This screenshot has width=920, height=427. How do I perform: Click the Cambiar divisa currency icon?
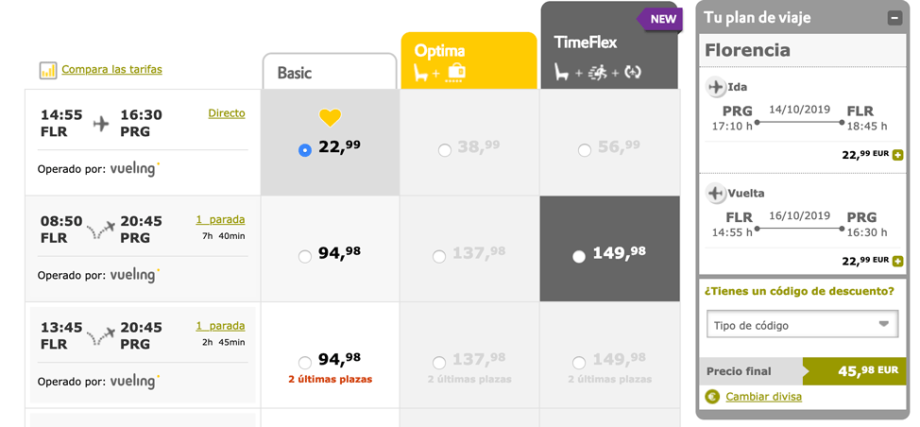[712, 396]
